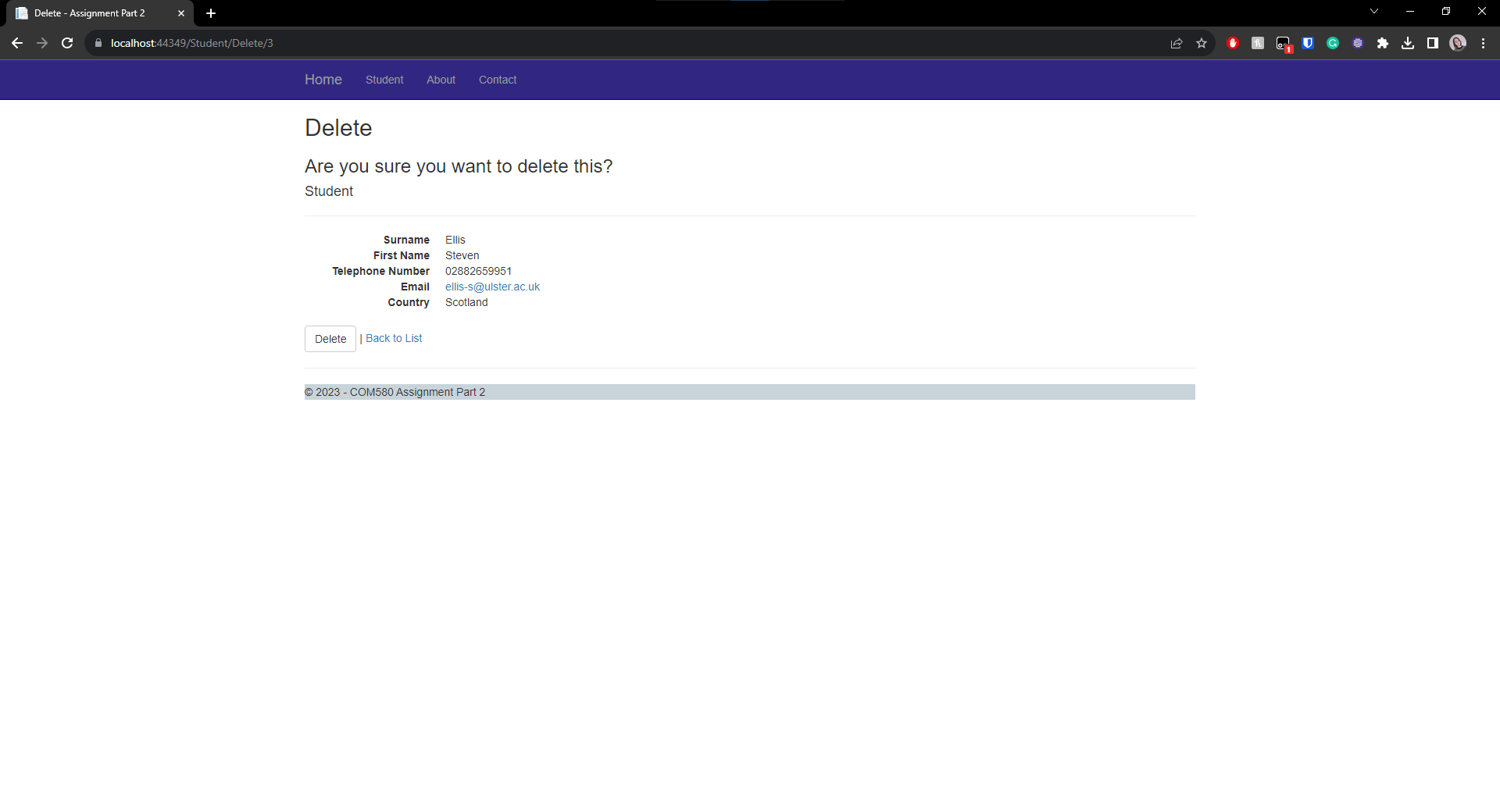
Task: Click in the address bar
Action: point(469,43)
